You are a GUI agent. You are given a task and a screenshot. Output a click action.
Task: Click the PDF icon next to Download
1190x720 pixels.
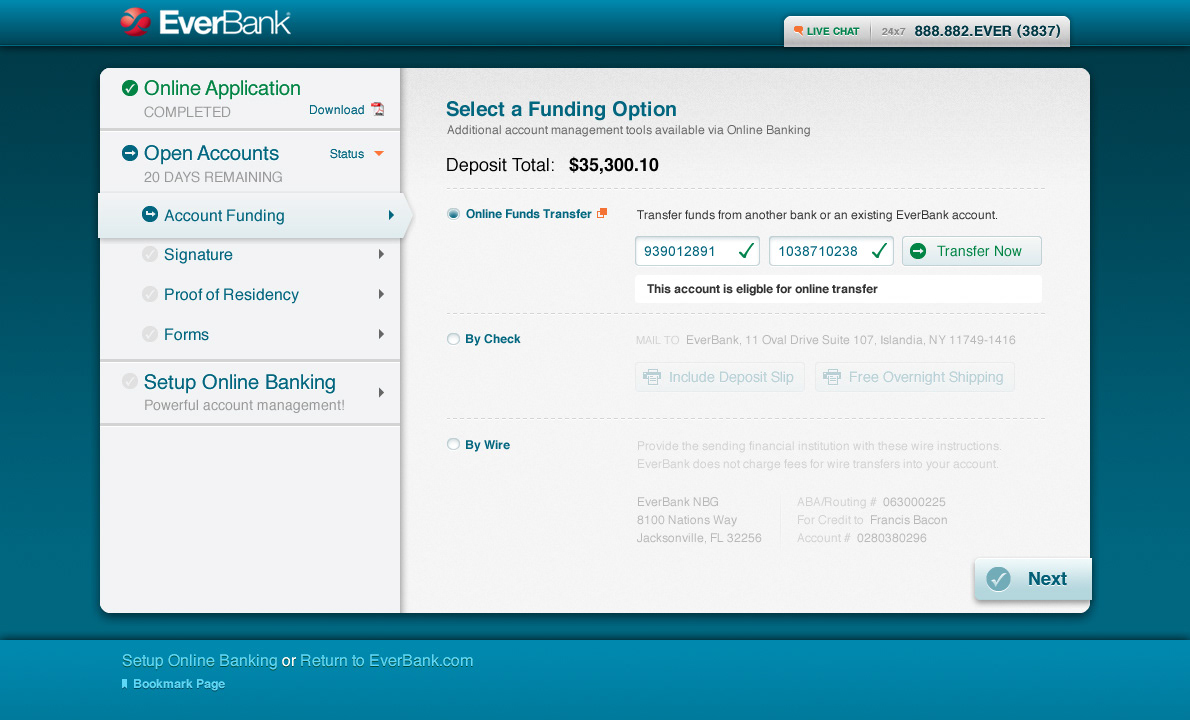377,109
